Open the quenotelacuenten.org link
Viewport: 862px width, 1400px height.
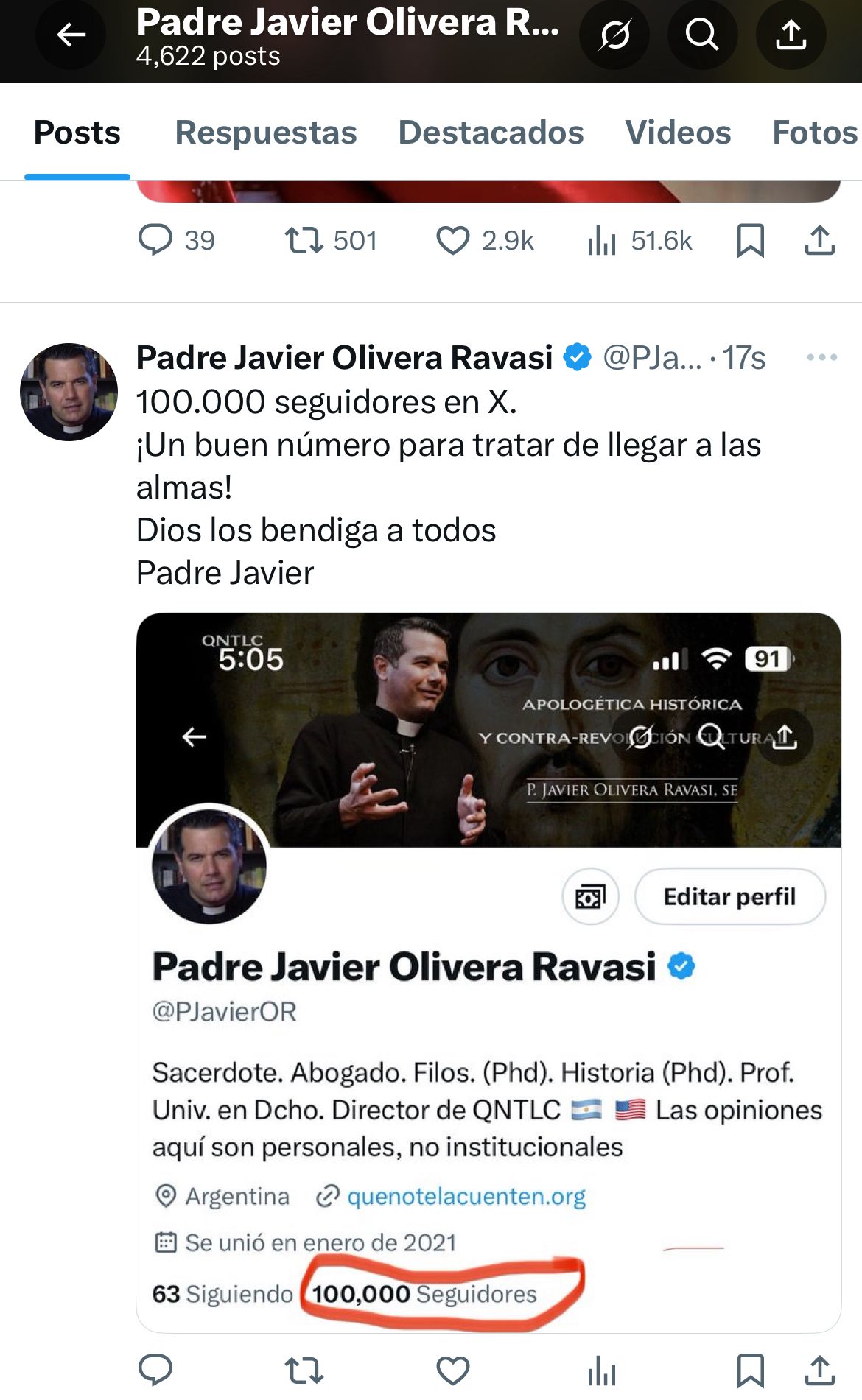466,1196
